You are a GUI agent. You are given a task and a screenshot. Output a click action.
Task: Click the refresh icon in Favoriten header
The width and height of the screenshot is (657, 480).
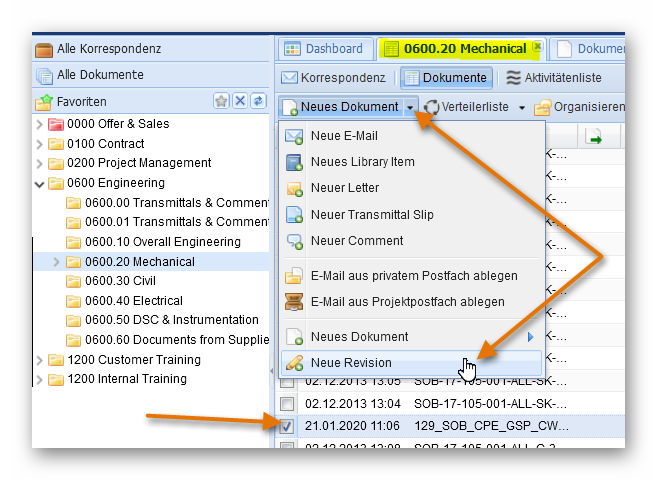coord(257,101)
